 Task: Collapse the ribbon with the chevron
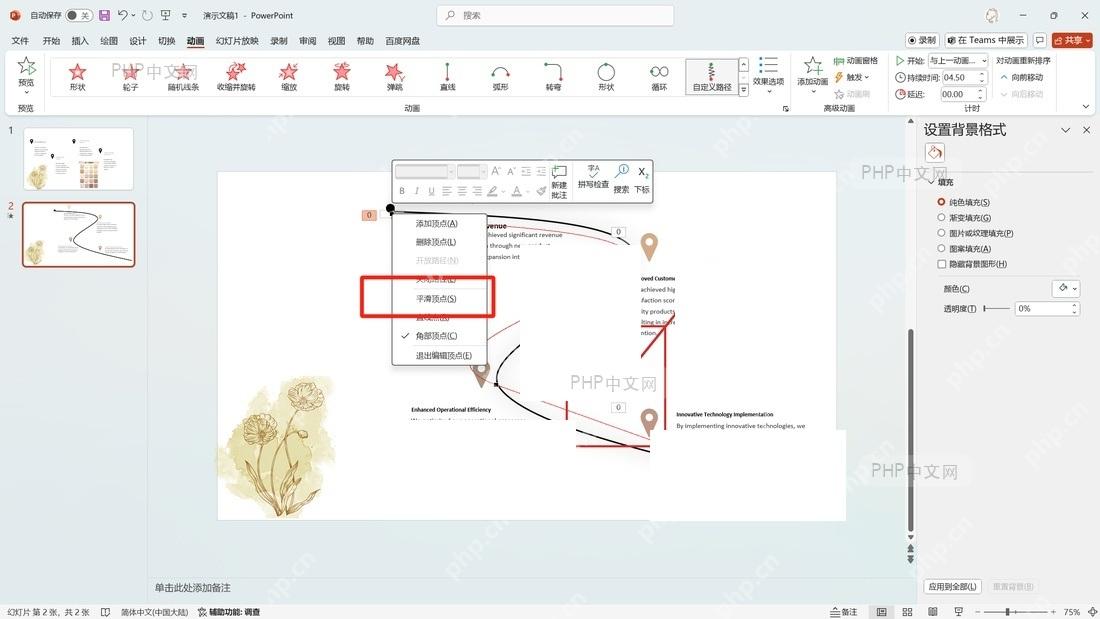[x=1085, y=107]
